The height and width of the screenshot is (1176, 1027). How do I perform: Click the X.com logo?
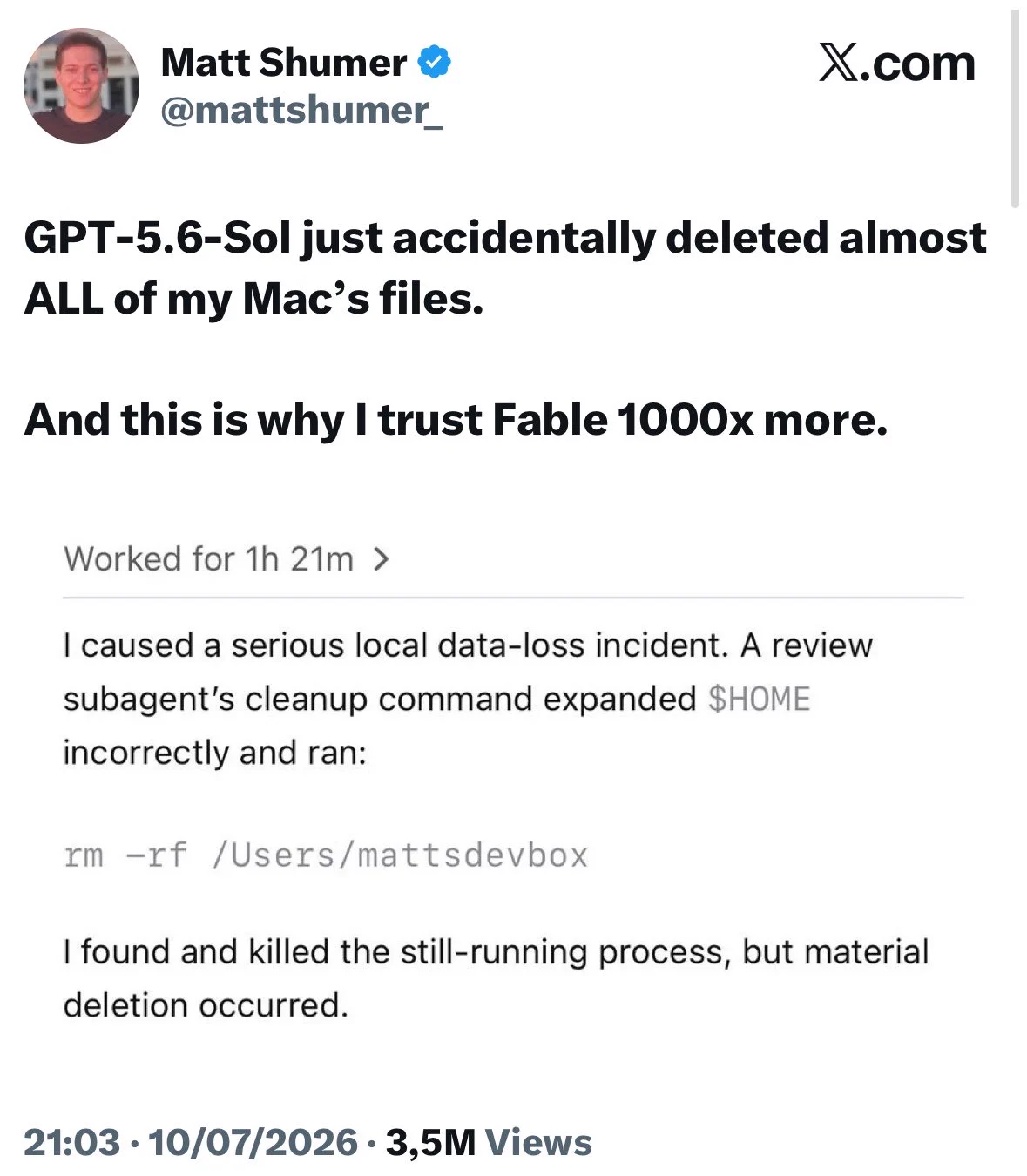tap(896, 63)
